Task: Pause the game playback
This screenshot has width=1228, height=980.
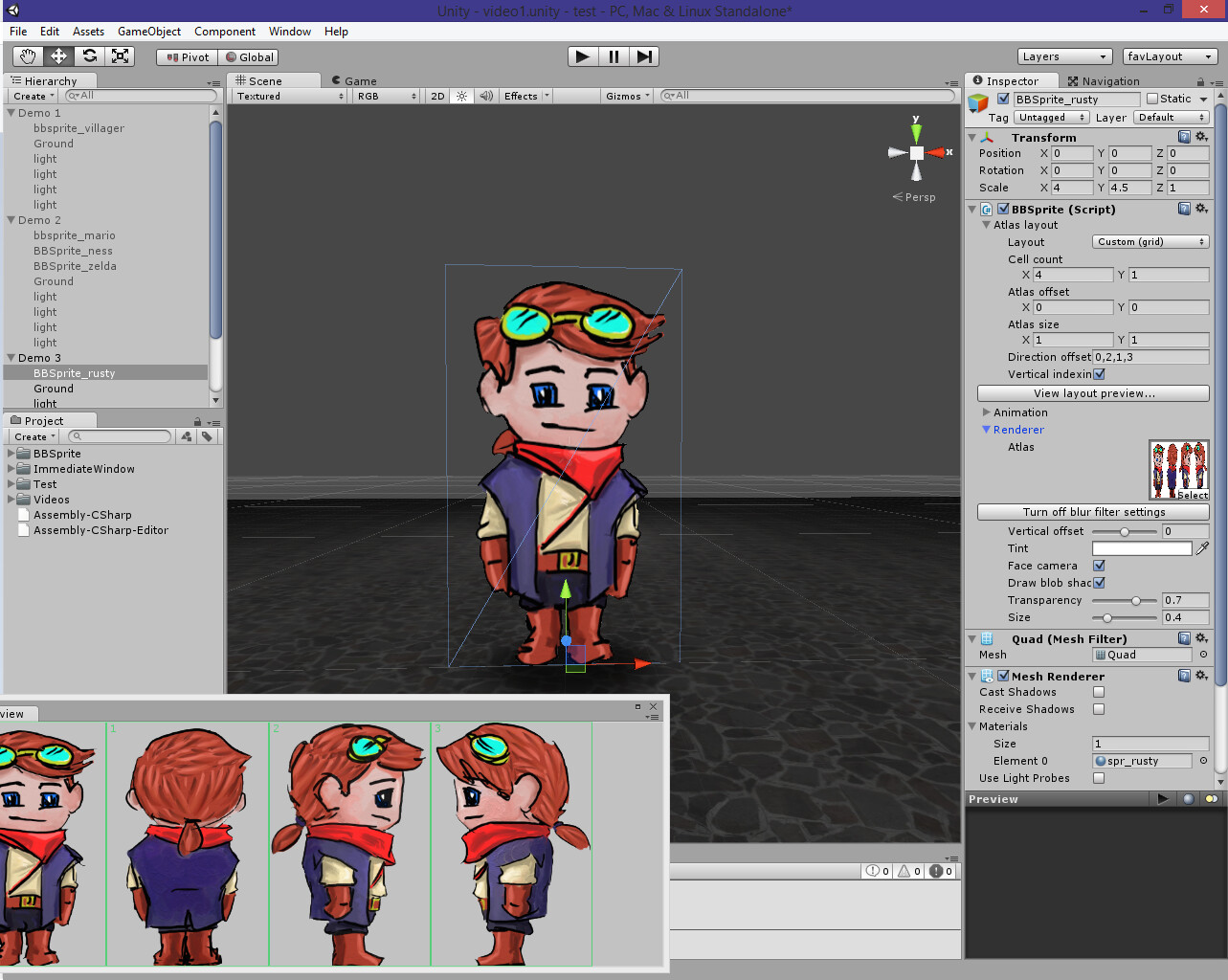Action: click(613, 56)
